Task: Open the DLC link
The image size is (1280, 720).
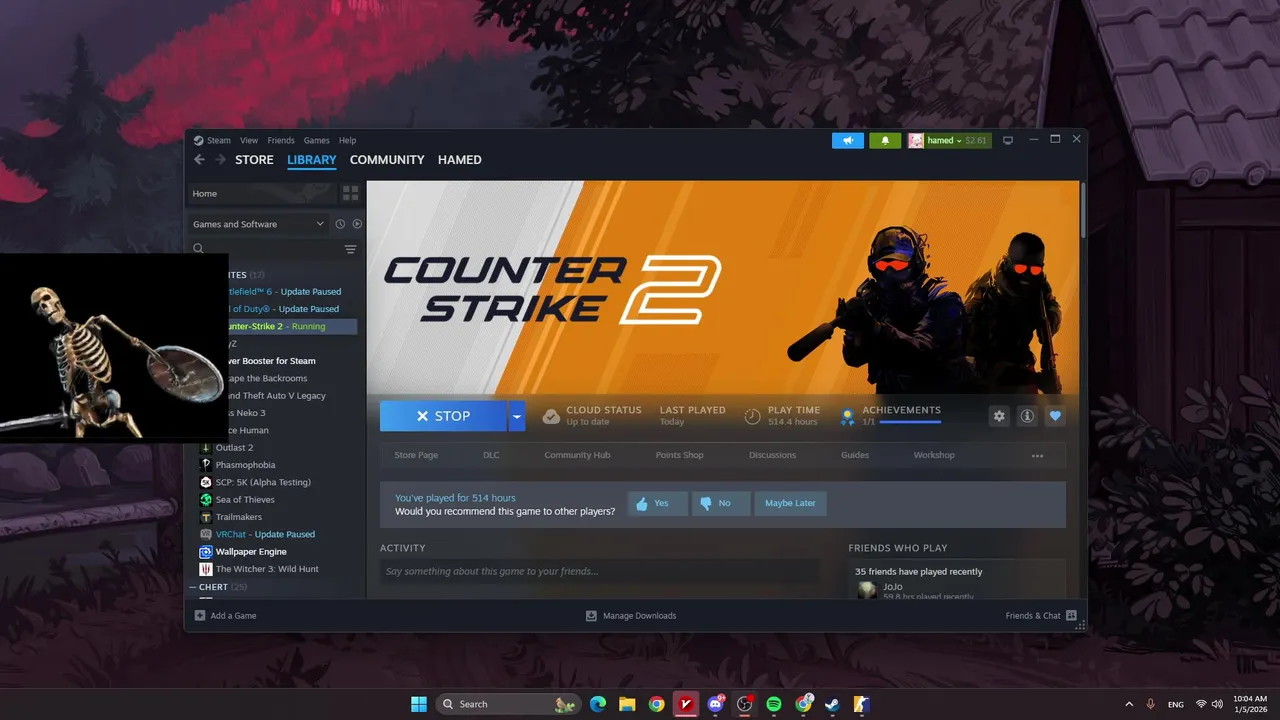Action: coord(491,455)
